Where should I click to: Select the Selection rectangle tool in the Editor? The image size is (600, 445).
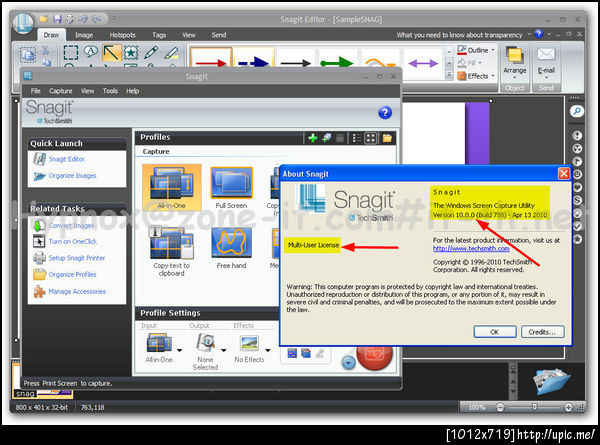(x=71, y=52)
